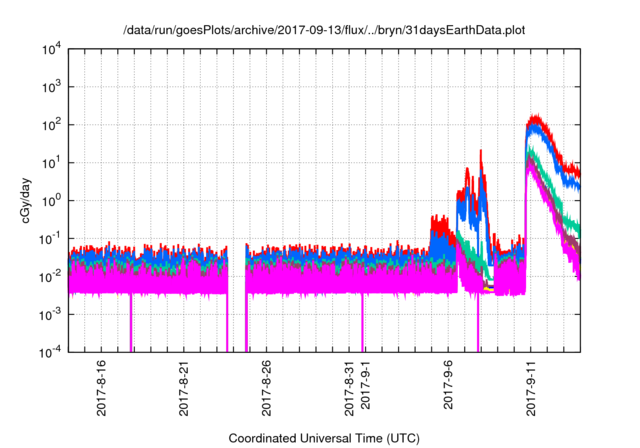Viewport: 640px width, 448px height.
Task: Click the 10^-2 y-axis tick label
Action: [x=50, y=277]
